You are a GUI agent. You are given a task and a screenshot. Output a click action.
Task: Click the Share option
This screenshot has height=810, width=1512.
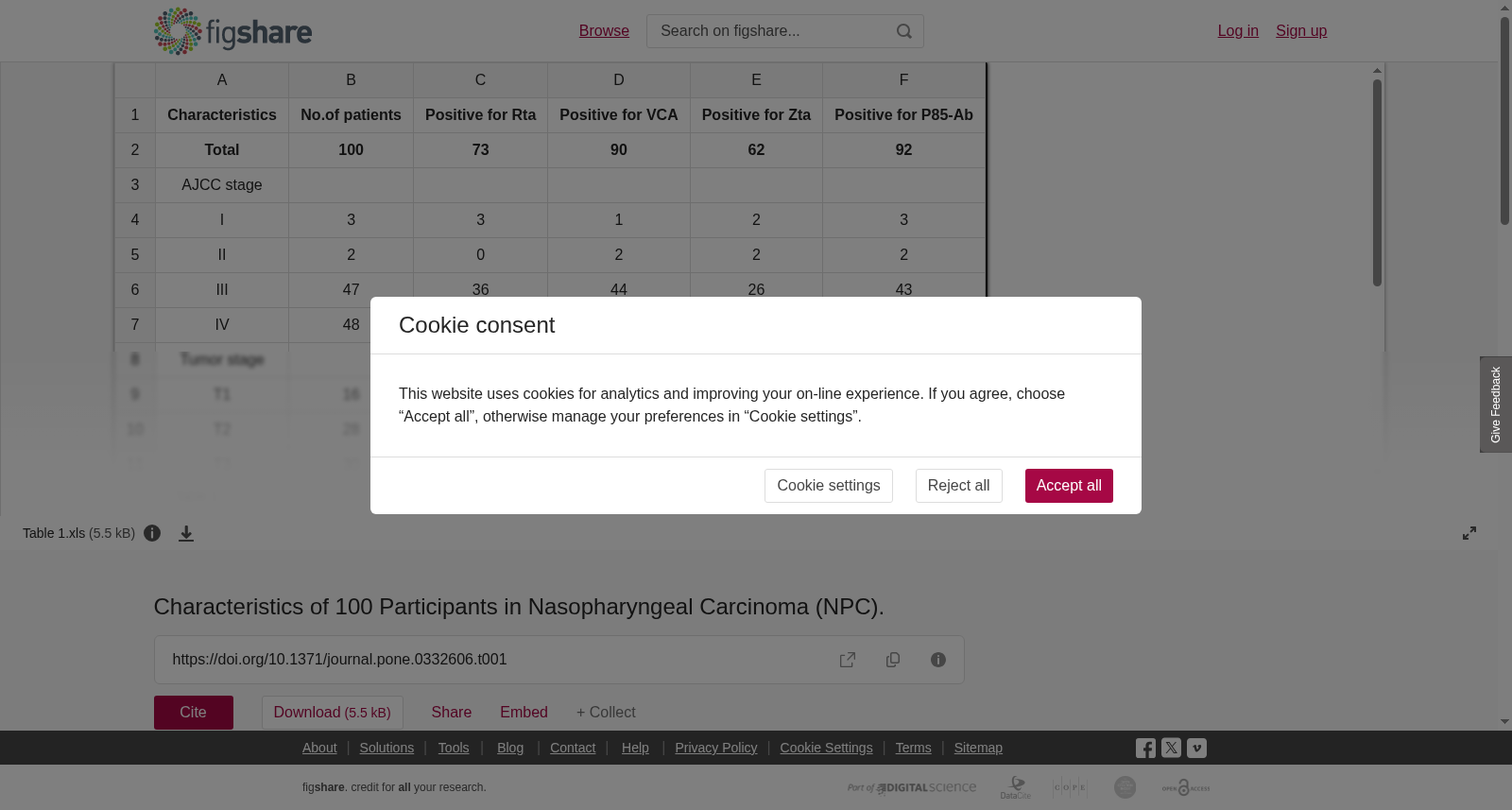(x=452, y=713)
